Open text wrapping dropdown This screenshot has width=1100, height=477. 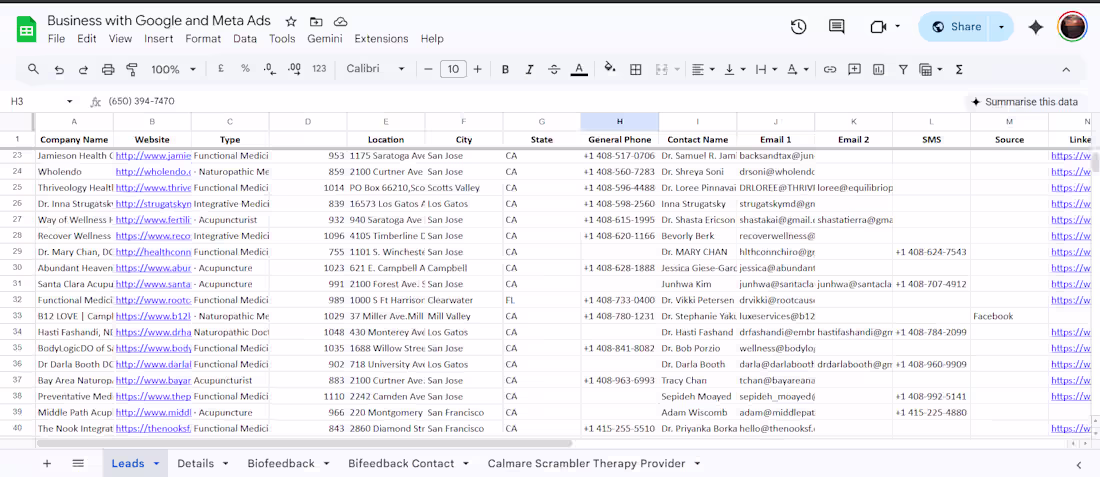tap(766, 69)
